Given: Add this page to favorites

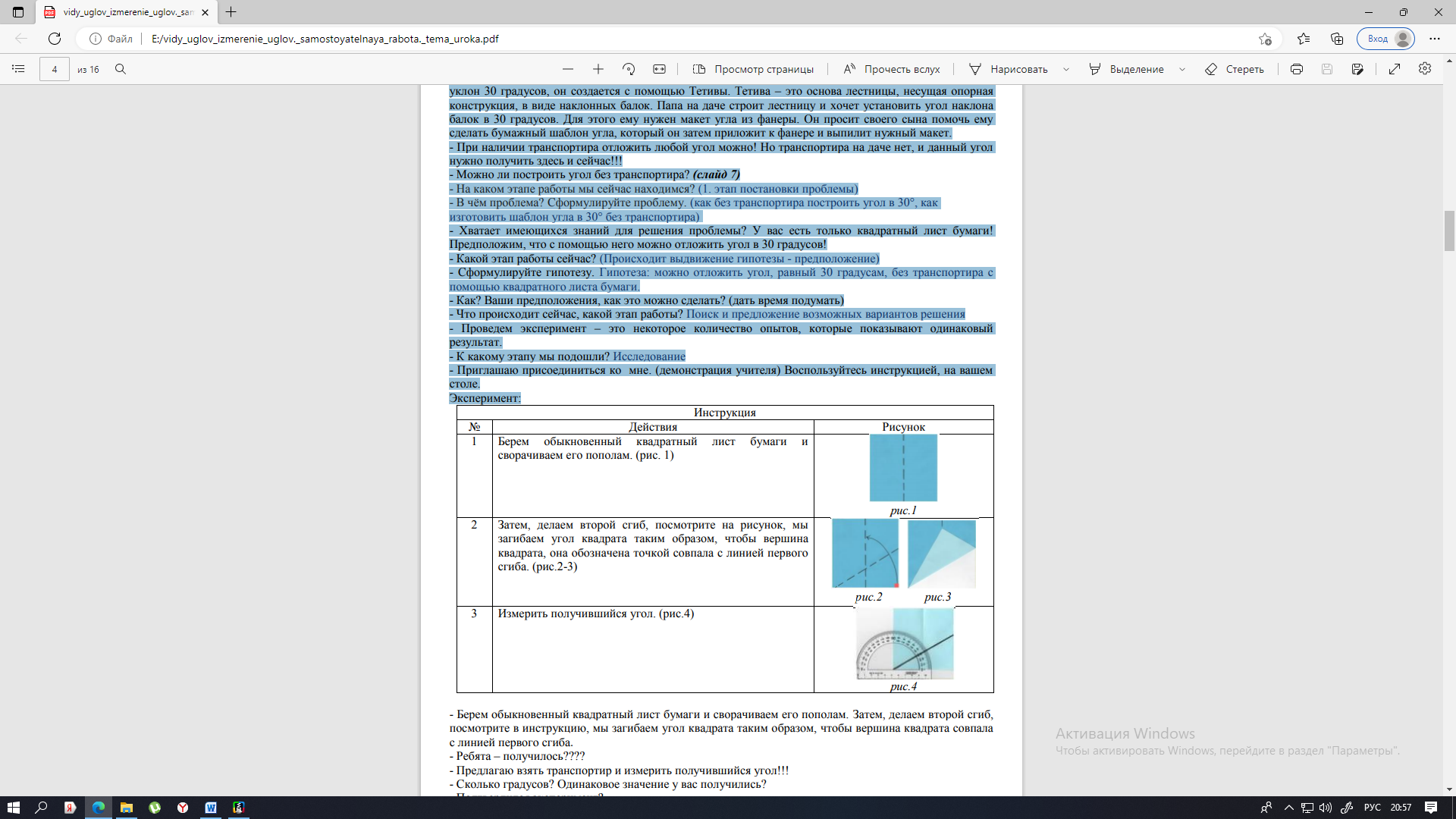Looking at the screenshot, I should click(1265, 39).
